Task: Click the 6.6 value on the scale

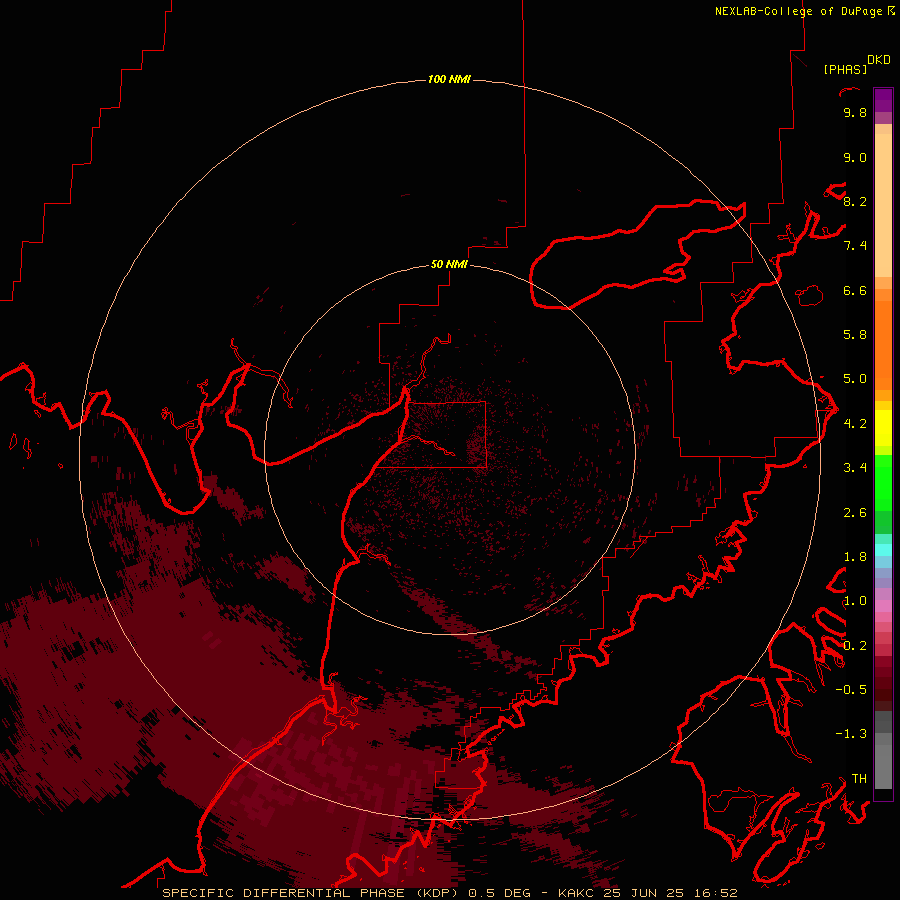Action: pos(855,290)
